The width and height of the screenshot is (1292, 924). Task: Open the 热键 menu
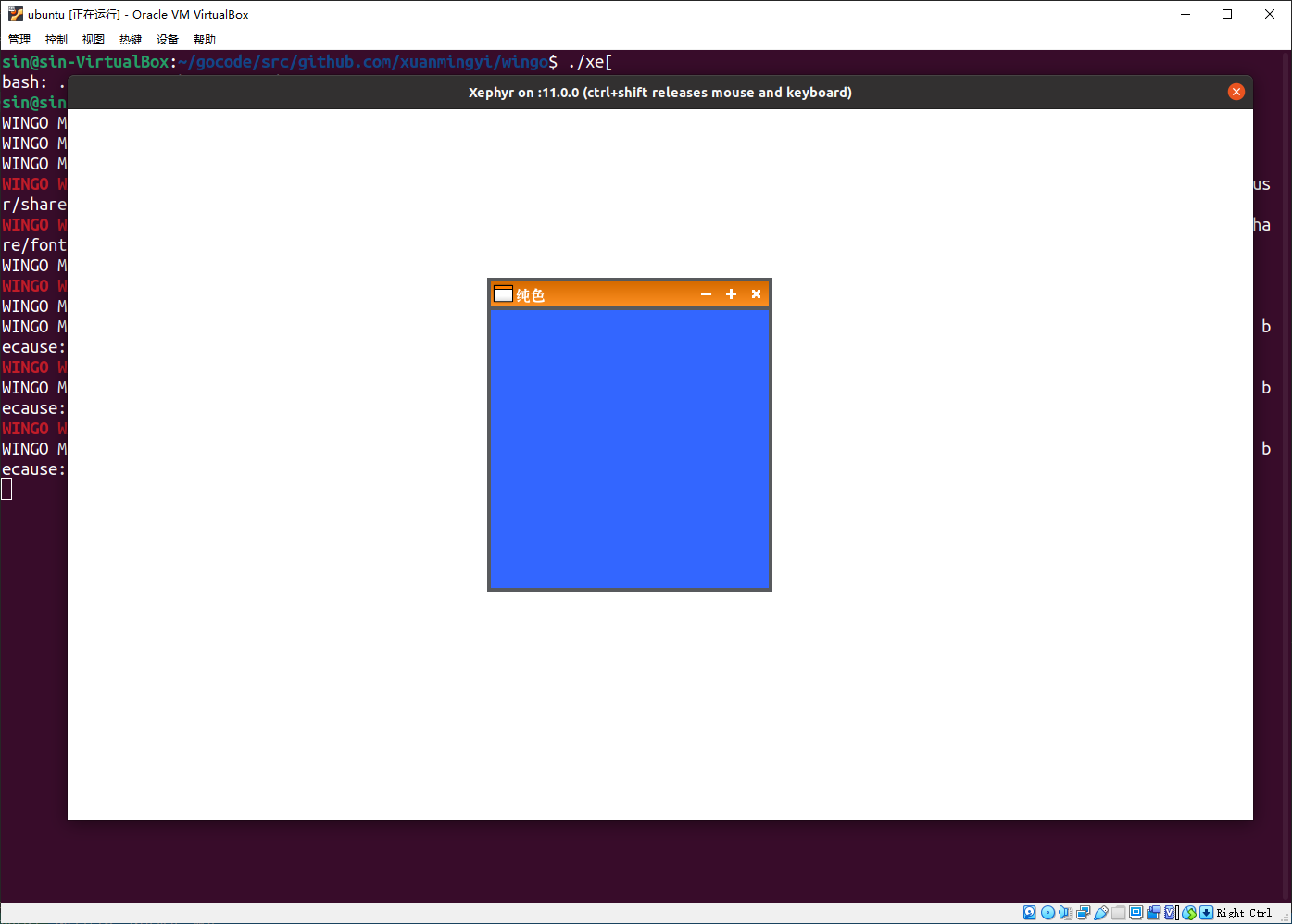pyautogui.click(x=131, y=39)
